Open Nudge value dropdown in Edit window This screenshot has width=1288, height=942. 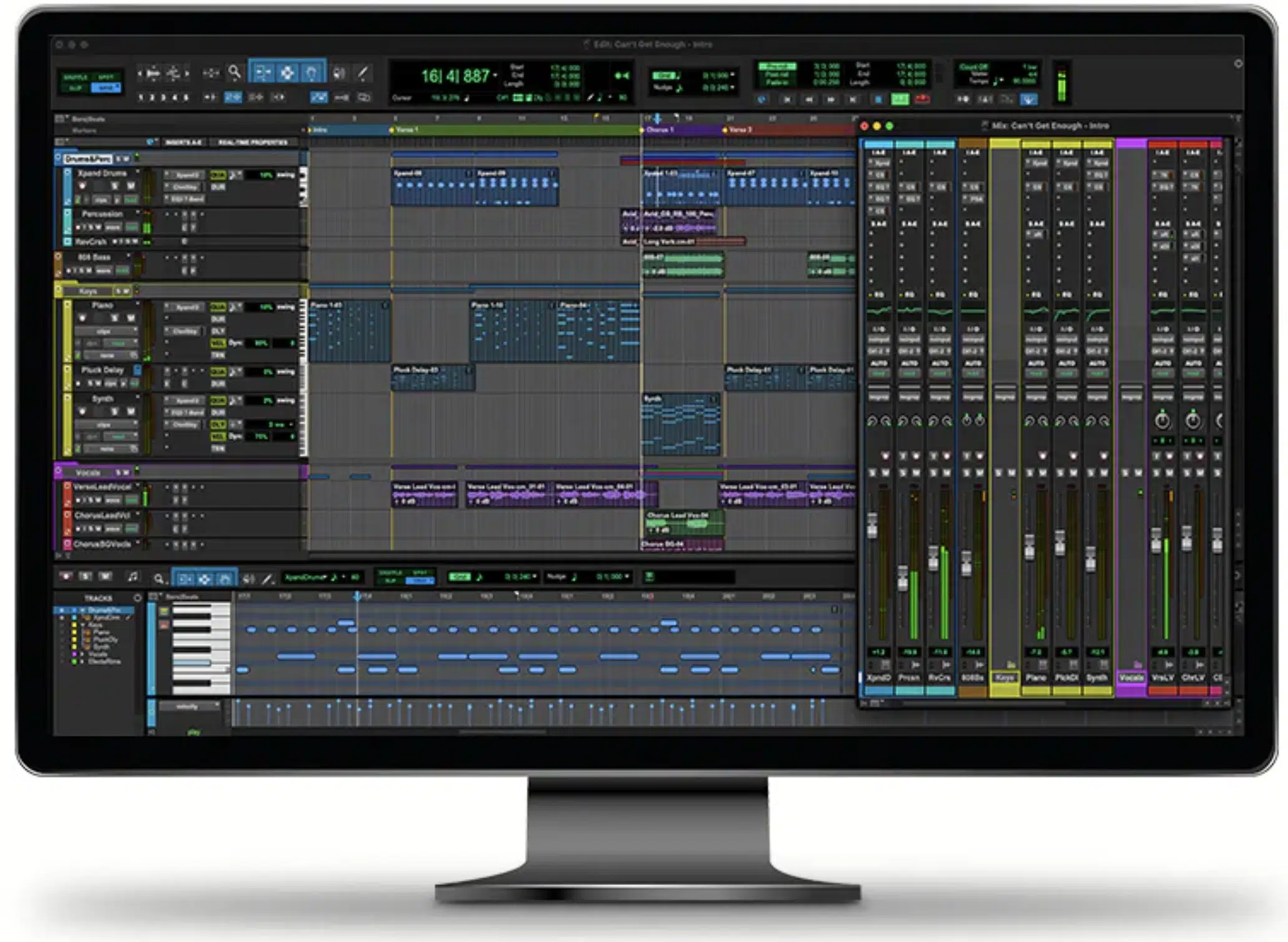(x=733, y=87)
